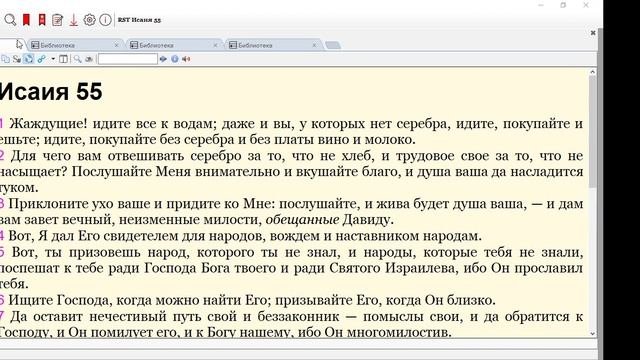Click verse number 2

[x=2, y=156]
